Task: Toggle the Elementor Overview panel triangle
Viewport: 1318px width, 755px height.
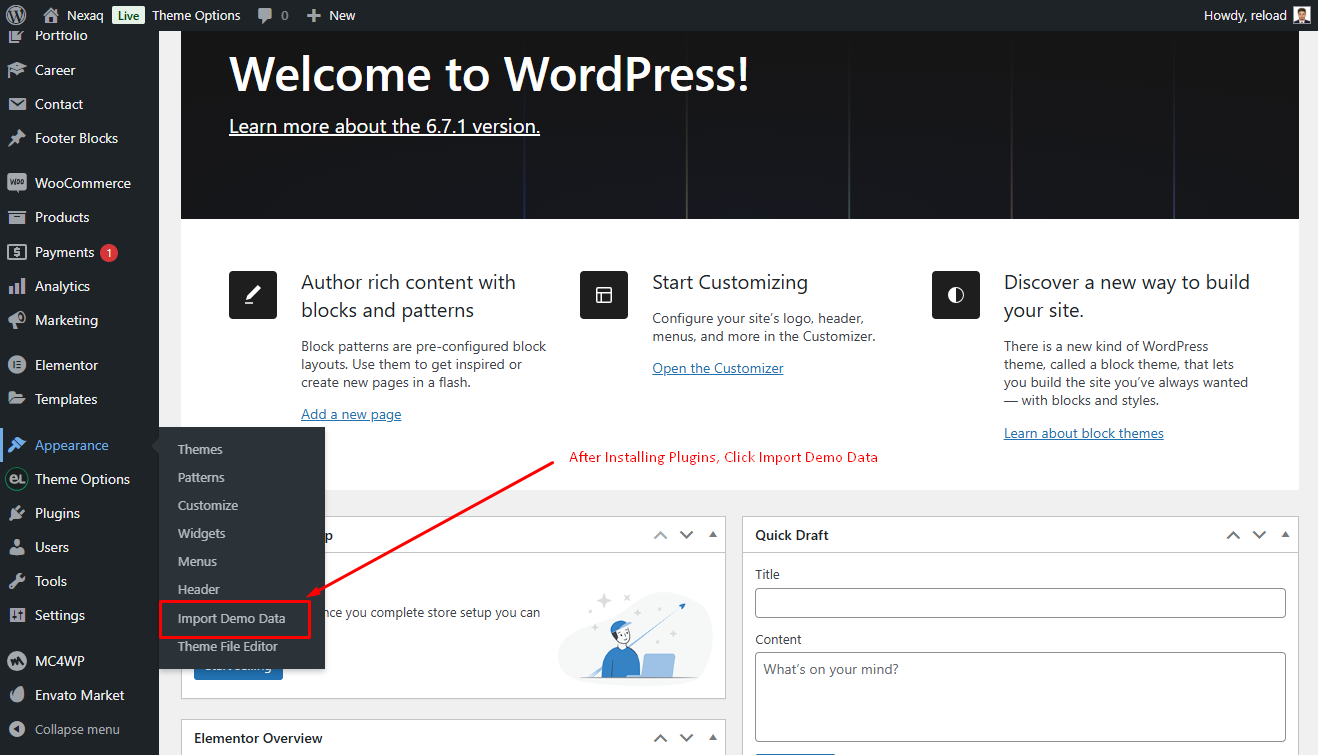Action: 712,738
